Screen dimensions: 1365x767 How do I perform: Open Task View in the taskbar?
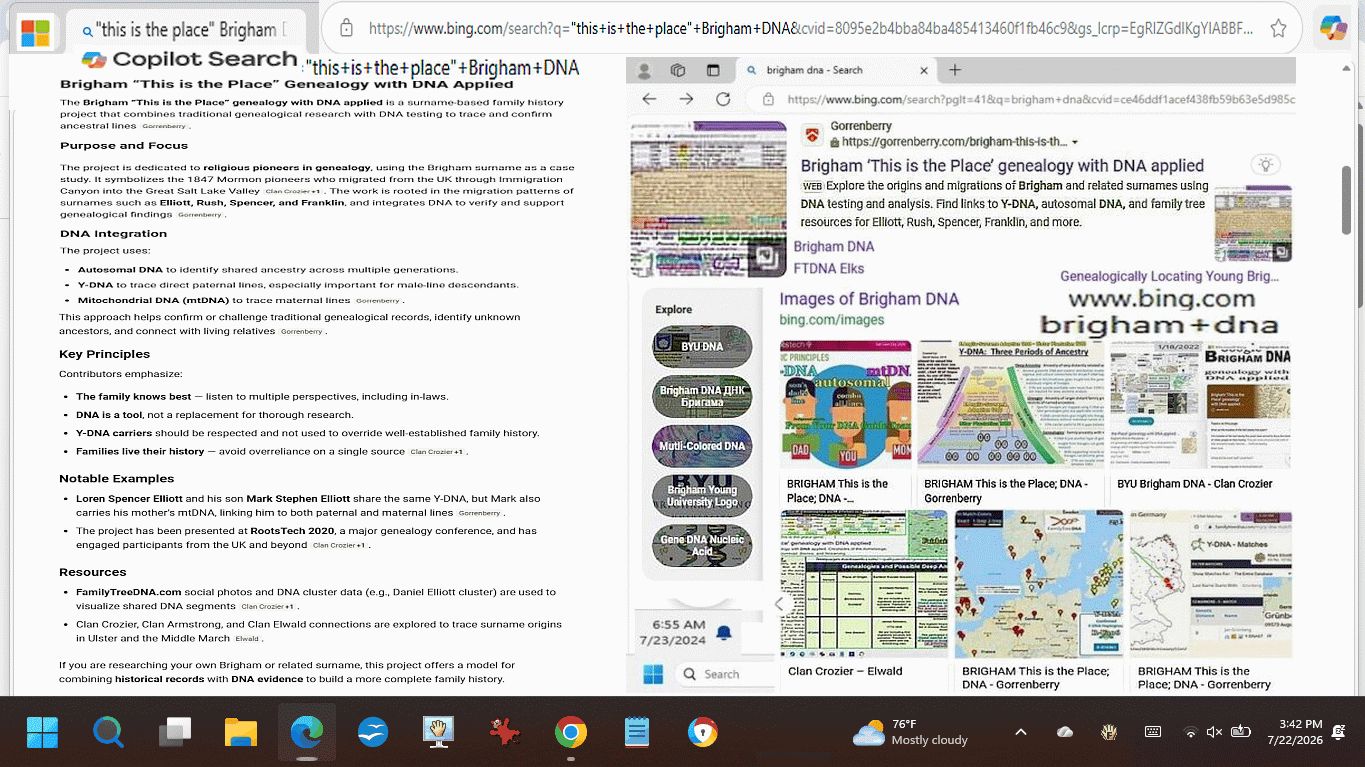point(175,733)
